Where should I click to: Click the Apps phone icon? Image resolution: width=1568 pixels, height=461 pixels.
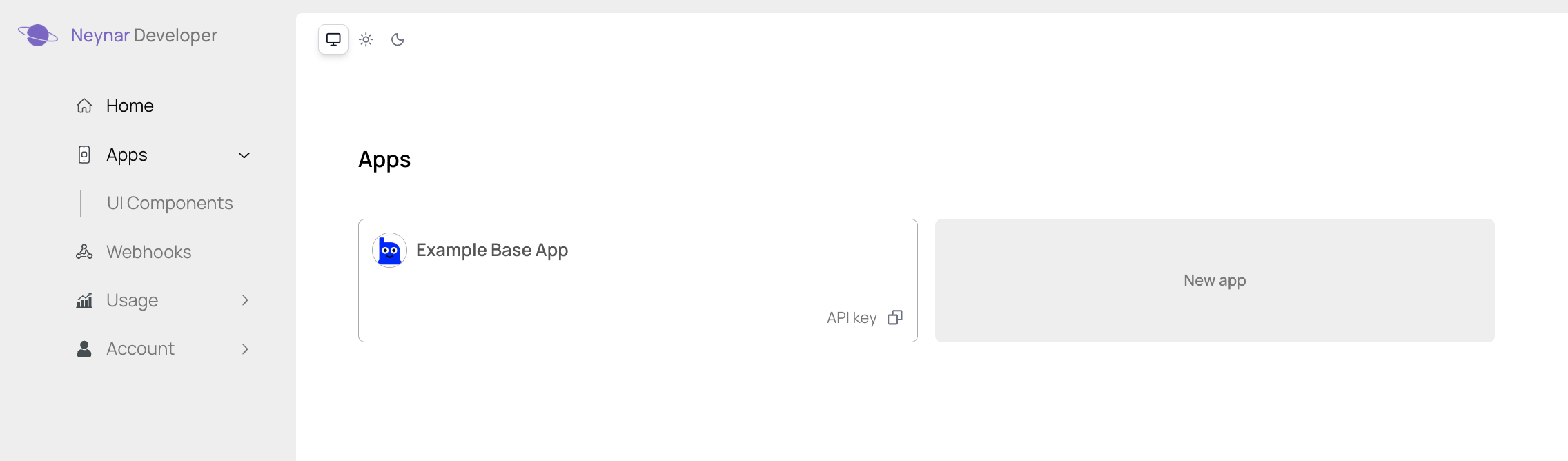pyautogui.click(x=84, y=154)
